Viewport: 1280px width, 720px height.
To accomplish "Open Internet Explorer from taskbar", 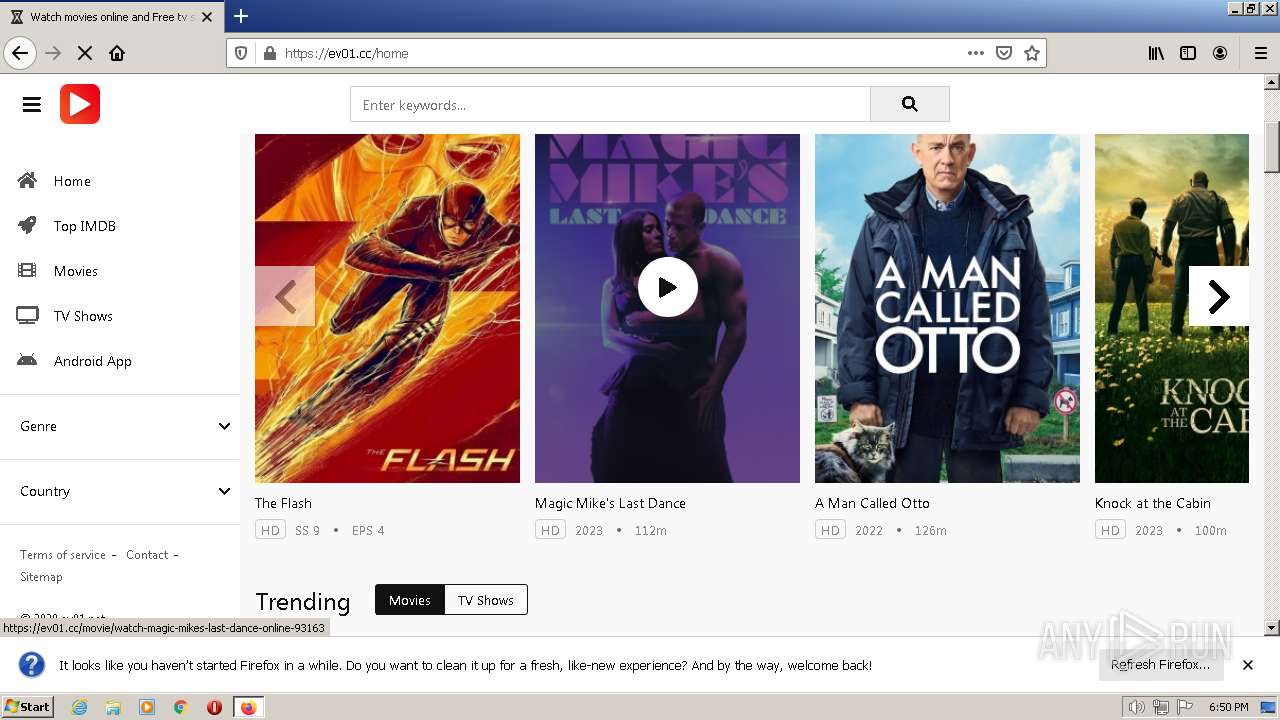I will click(80, 707).
